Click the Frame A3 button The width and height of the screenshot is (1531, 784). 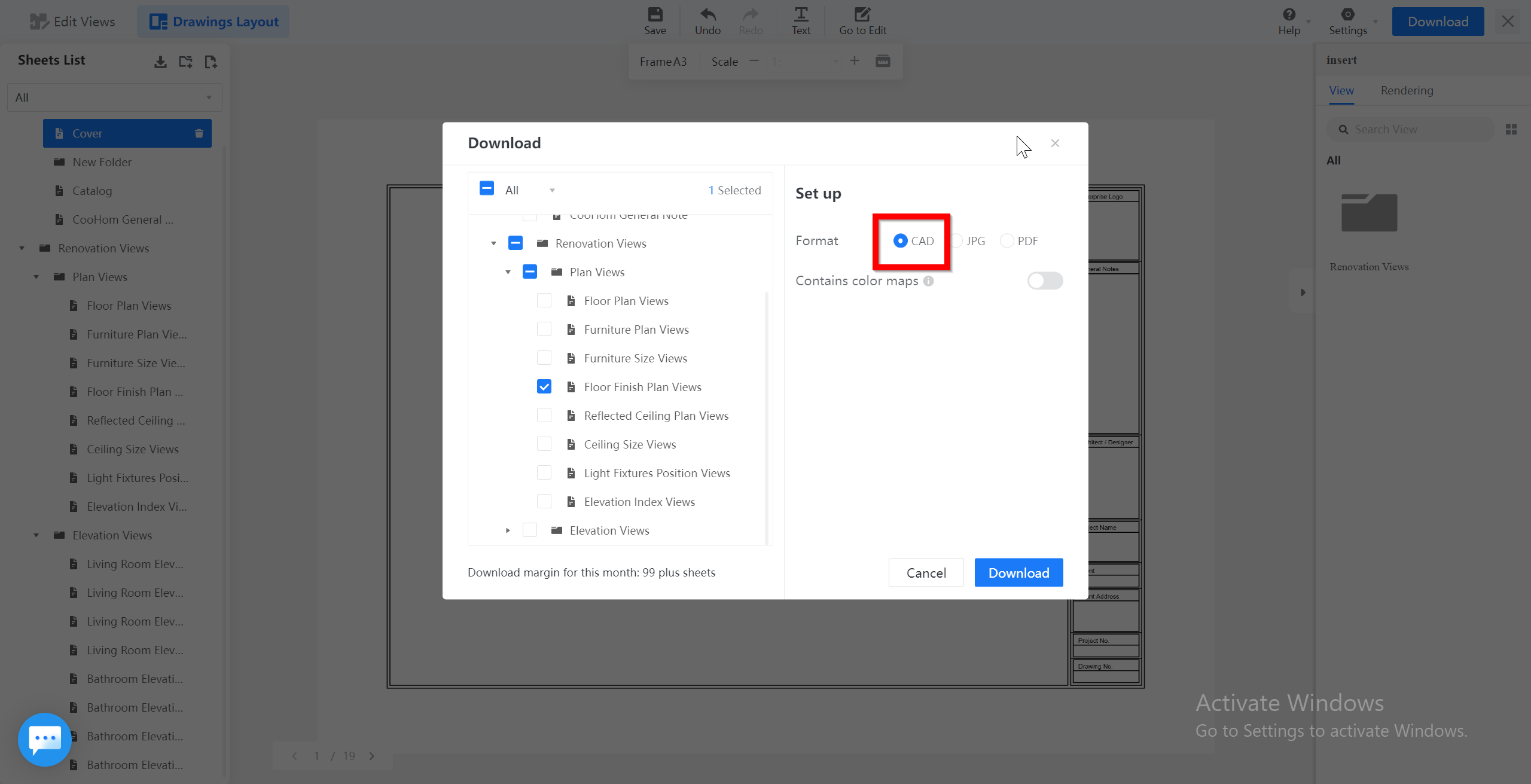point(663,62)
